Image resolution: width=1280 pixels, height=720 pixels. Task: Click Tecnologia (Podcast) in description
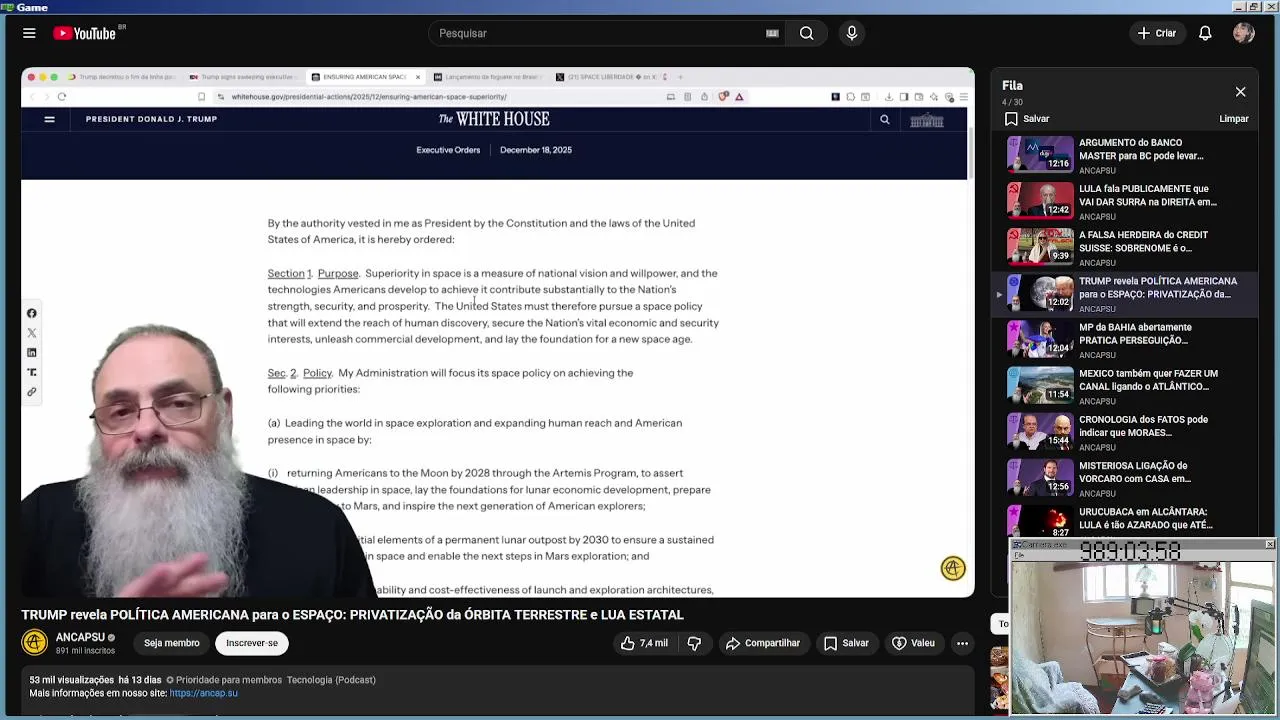pos(331,680)
